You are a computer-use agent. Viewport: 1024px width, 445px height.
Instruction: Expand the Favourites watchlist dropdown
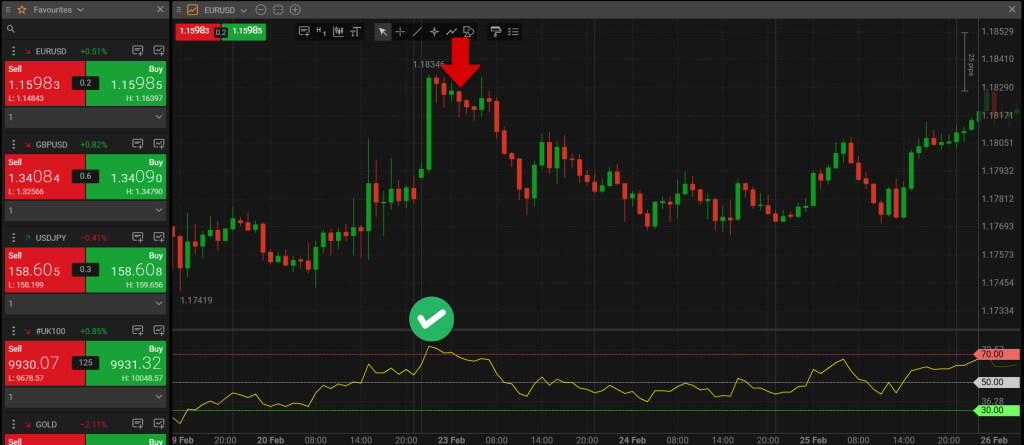80,9
